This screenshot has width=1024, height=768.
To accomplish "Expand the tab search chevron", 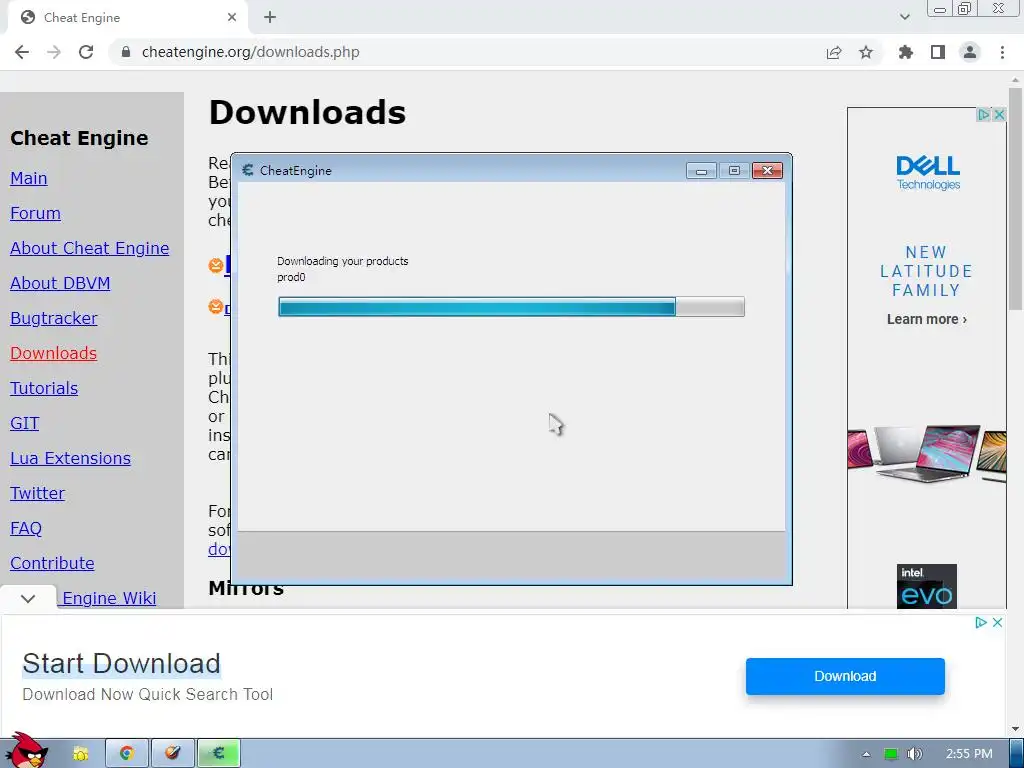I will 904,17.
